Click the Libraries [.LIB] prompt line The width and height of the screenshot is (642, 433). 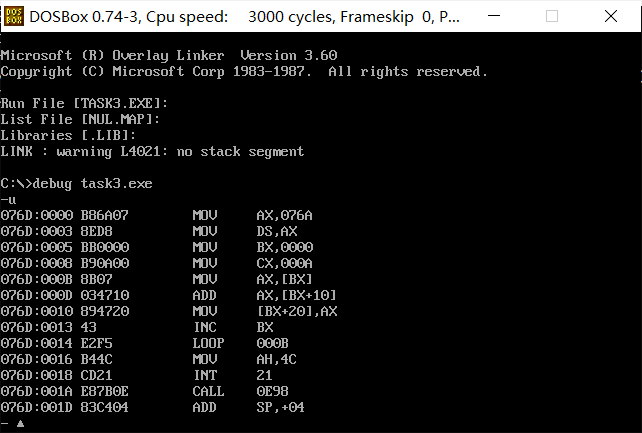coord(68,135)
